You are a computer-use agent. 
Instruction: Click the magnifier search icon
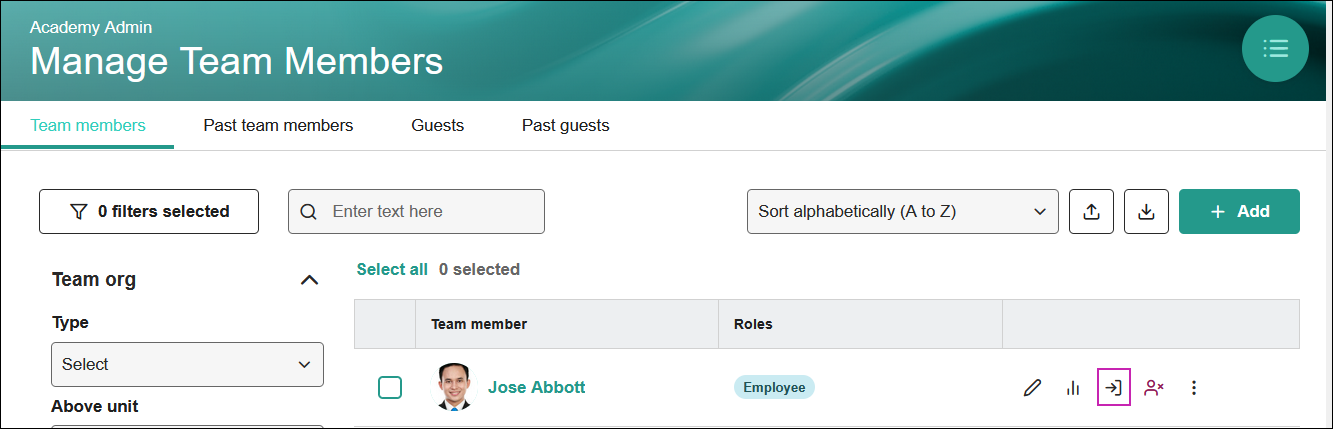click(x=309, y=212)
